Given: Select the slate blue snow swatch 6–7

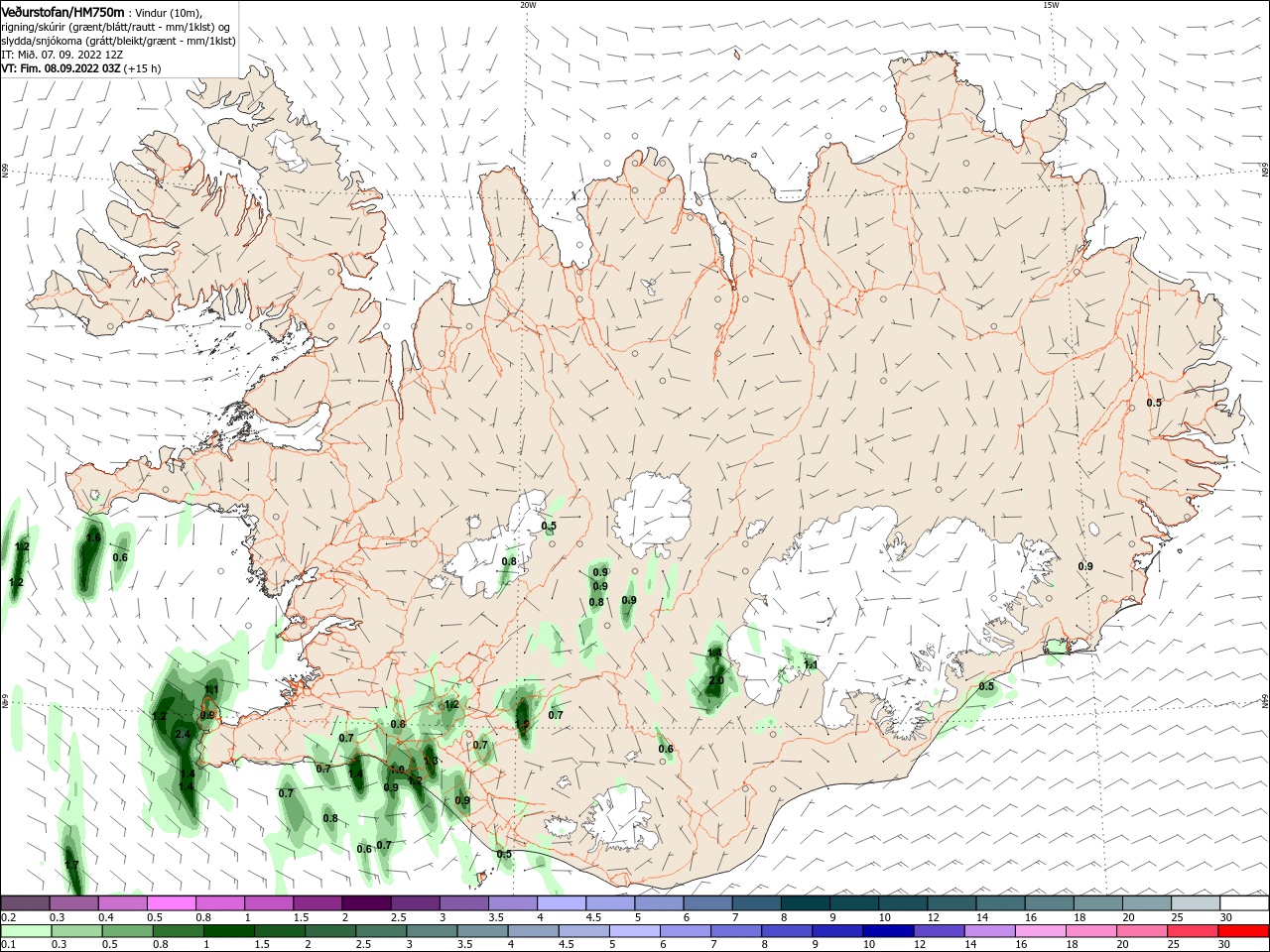Looking at the screenshot, I should (708, 903).
